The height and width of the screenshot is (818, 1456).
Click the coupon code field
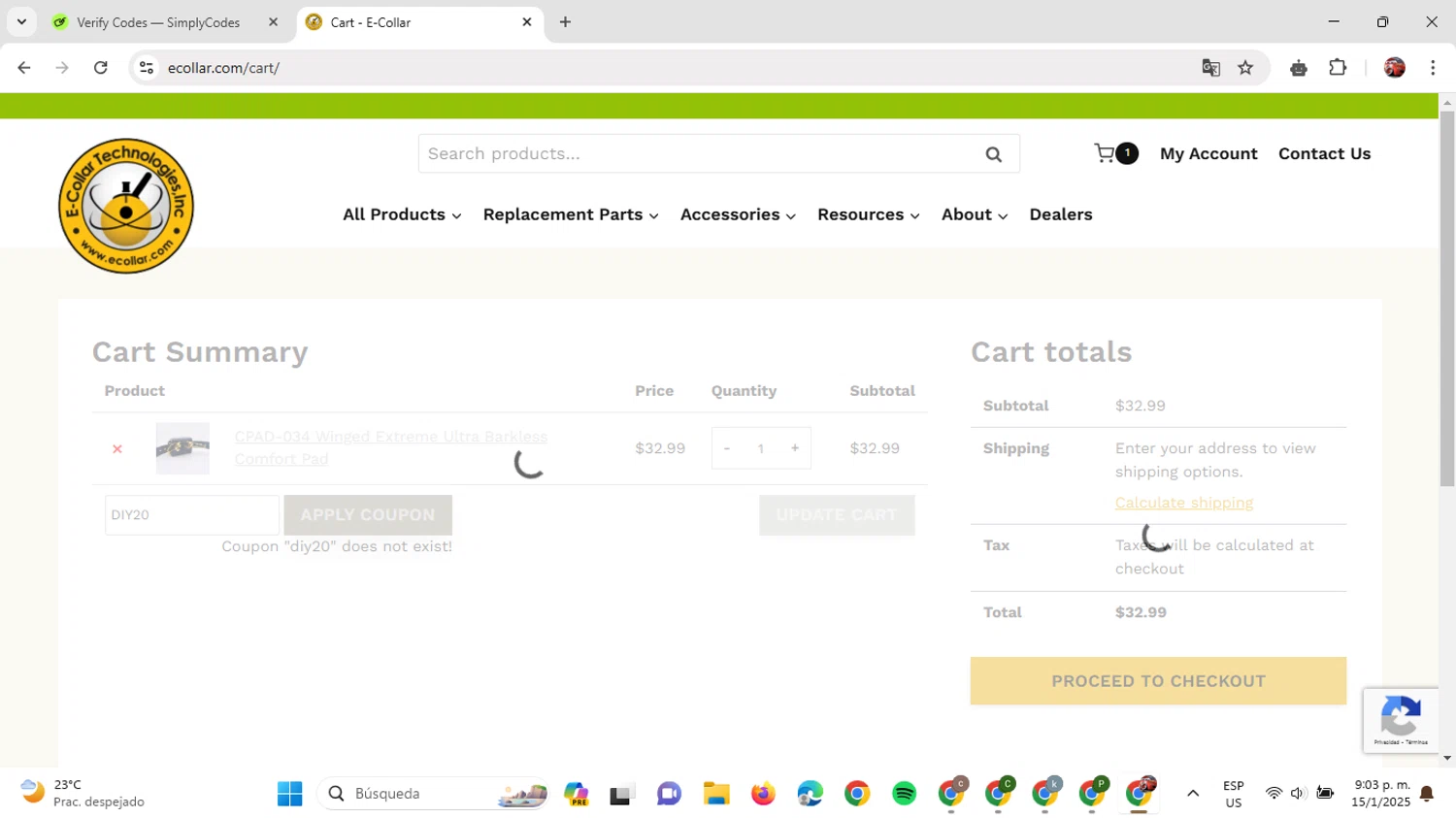click(x=192, y=515)
